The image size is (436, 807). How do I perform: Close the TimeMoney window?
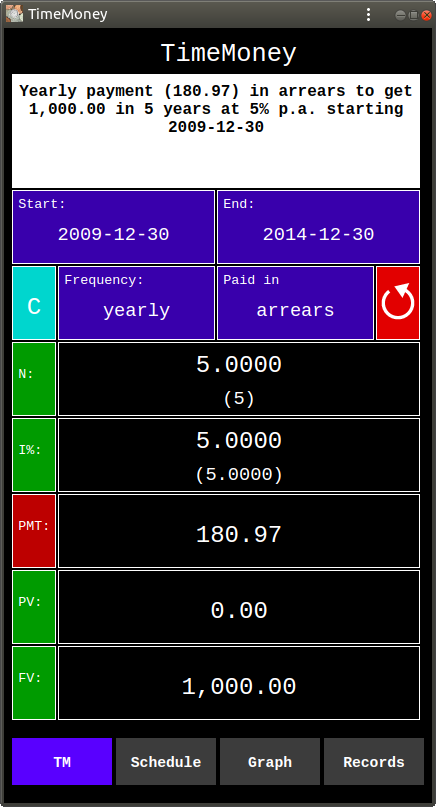(426, 15)
